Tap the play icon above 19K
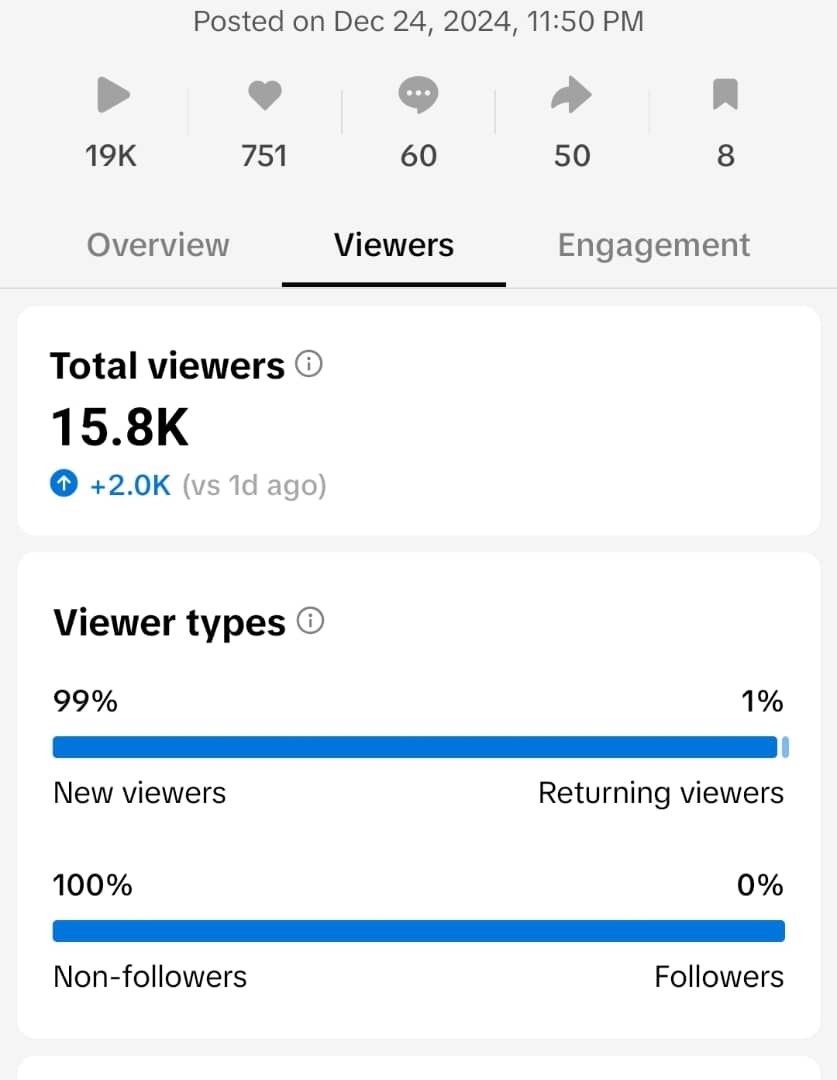 click(113, 96)
